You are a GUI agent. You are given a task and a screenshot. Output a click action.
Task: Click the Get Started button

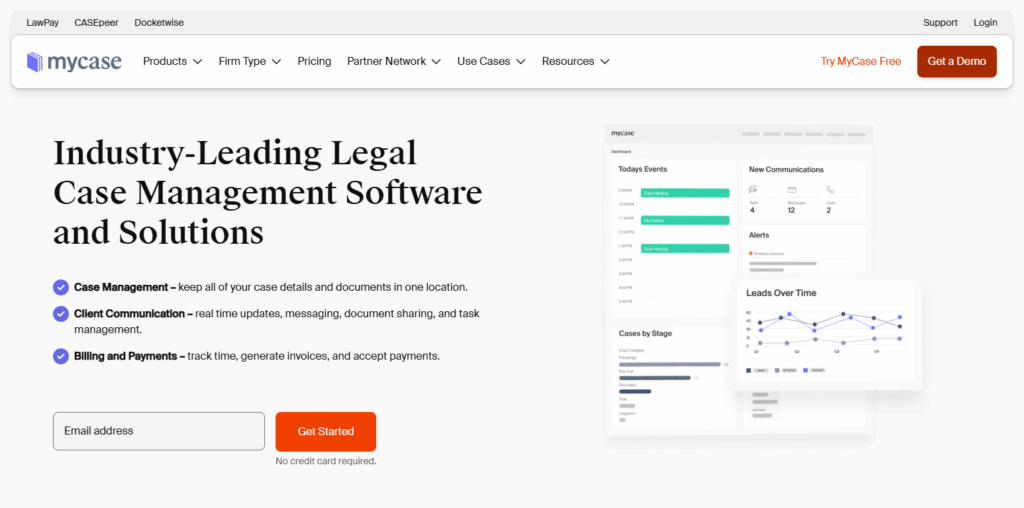pyautogui.click(x=326, y=432)
